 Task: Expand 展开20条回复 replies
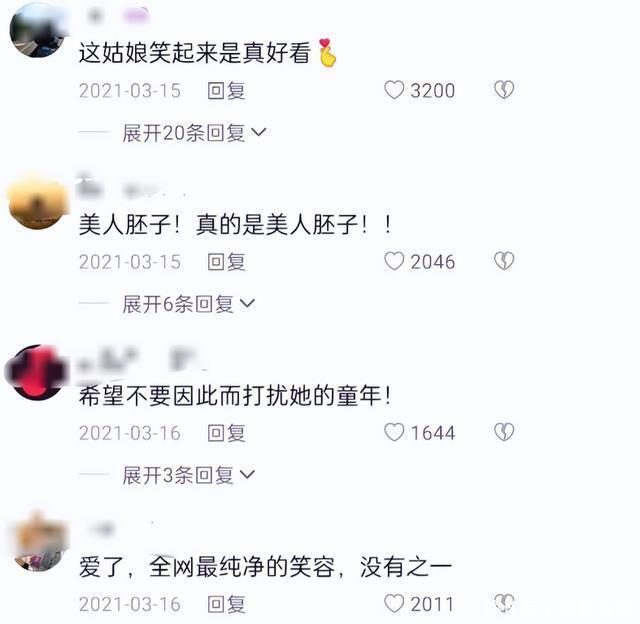(194, 133)
